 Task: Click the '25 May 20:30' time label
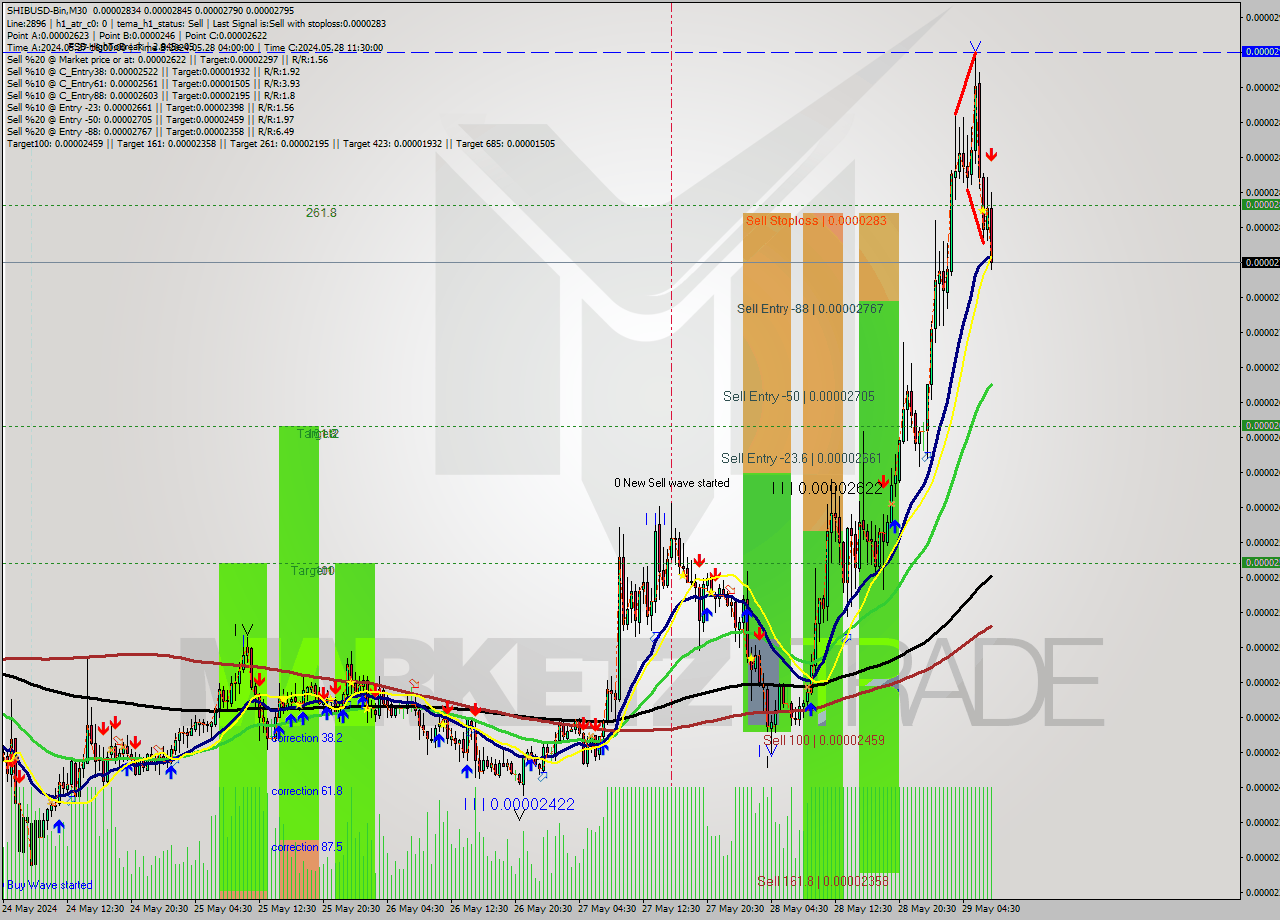(351, 909)
